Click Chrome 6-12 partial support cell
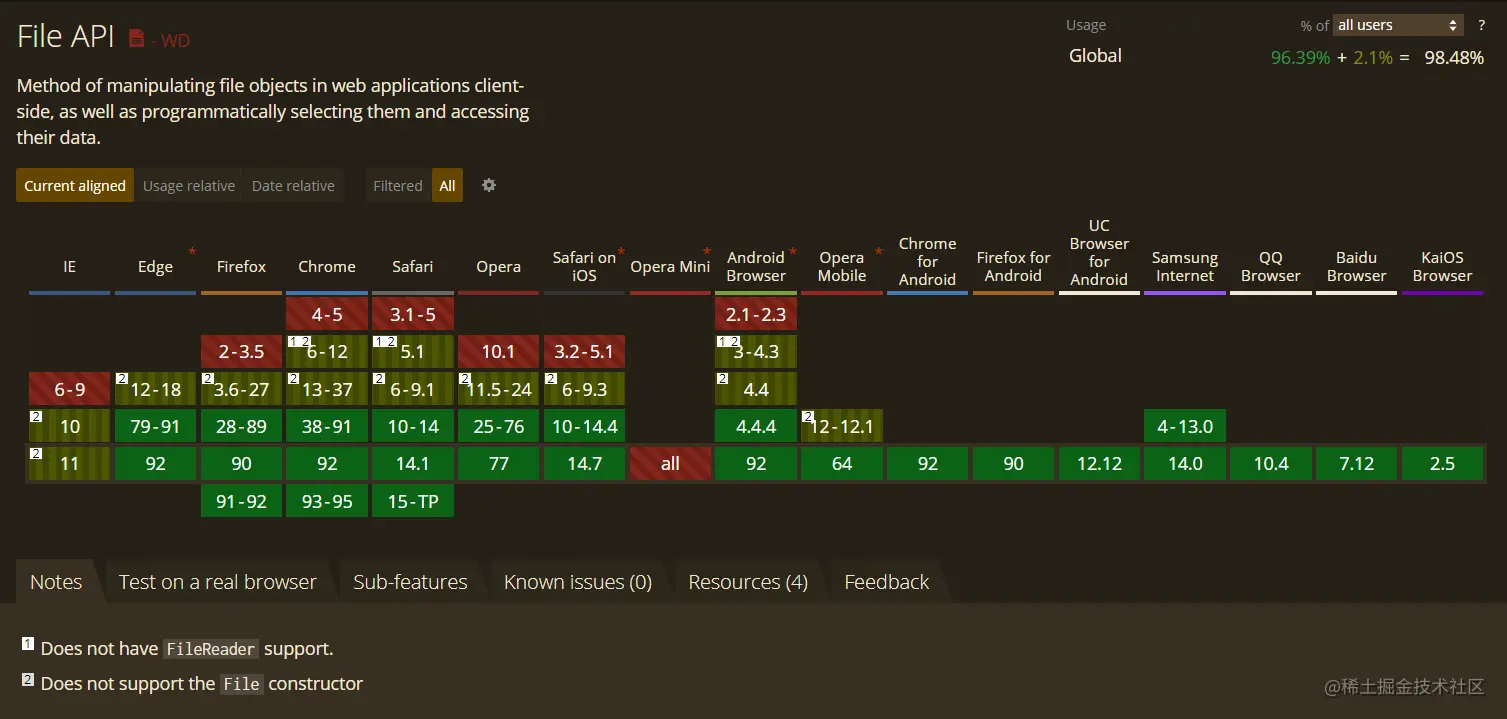1507x719 pixels. tap(327, 351)
